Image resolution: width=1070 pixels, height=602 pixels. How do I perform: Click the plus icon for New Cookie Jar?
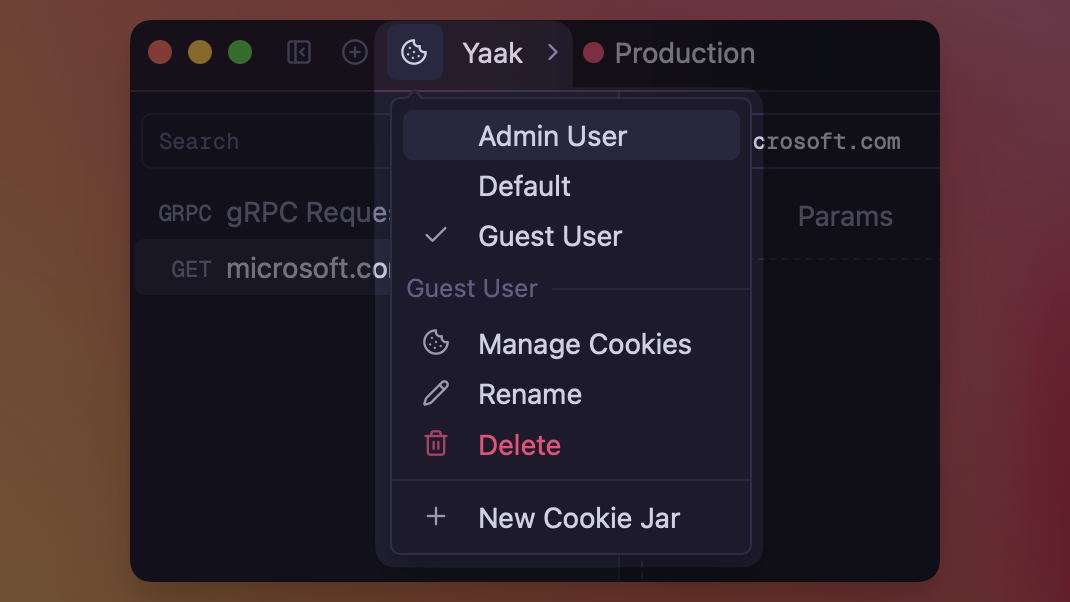[x=436, y=517]
